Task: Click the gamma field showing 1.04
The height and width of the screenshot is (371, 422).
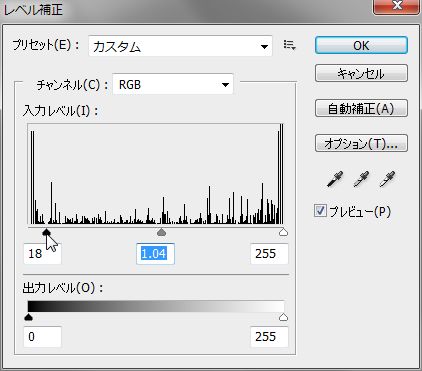Action: tap(155, 254)
